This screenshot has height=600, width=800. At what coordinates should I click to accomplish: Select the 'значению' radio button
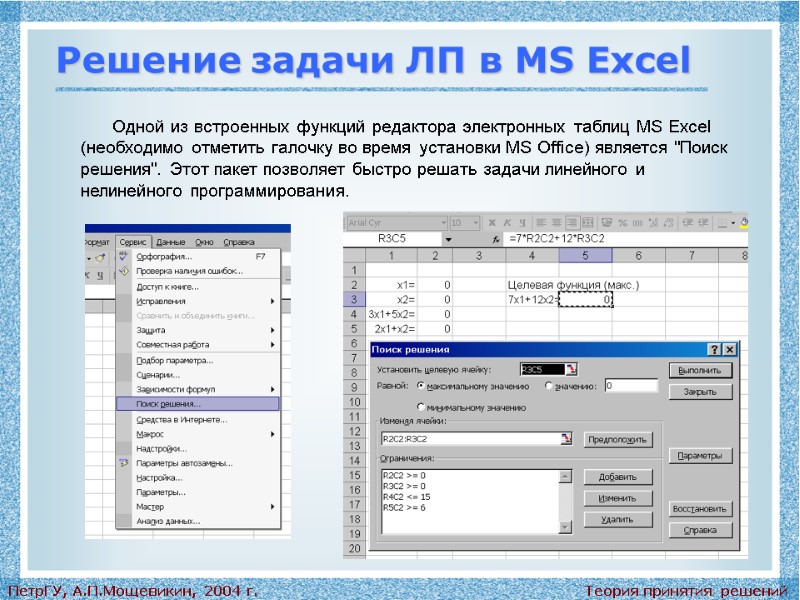[x=549, y=386]
